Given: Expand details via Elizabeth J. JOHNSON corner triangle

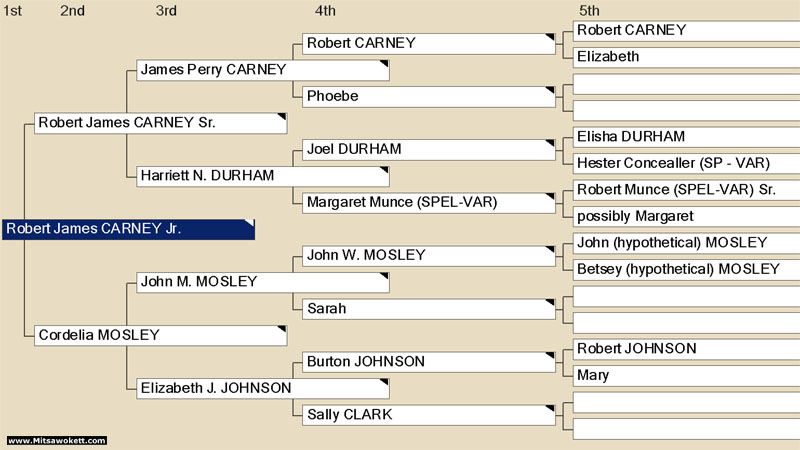Looking at the screenshot, I should coord(384,382).
